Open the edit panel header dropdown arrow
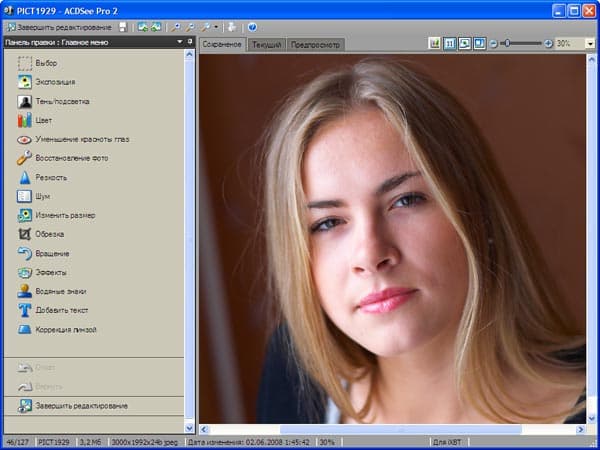 point(179,42)
